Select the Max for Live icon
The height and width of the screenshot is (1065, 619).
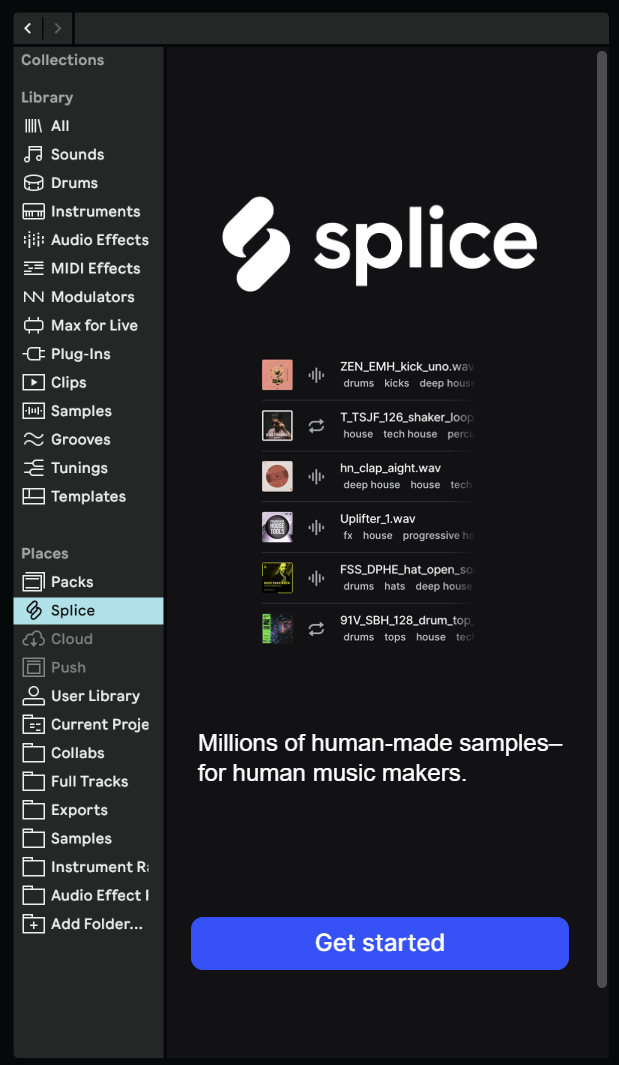point(34,326)
